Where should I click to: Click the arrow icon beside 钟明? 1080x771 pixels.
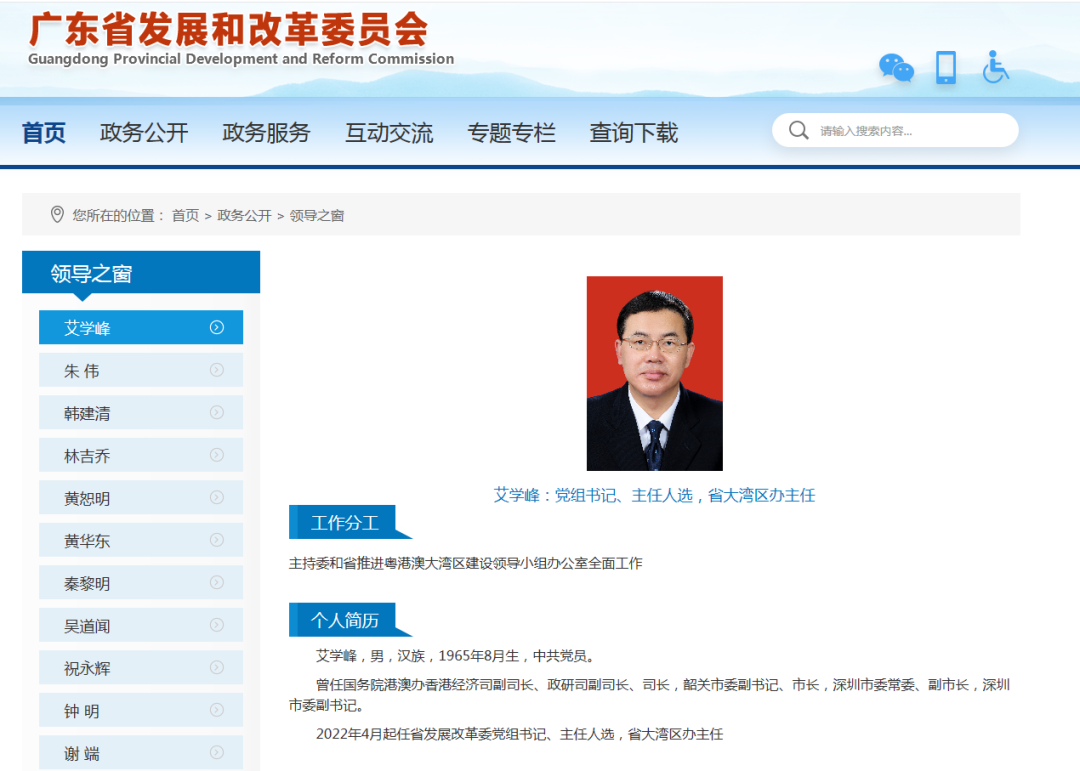pos(218,710)
